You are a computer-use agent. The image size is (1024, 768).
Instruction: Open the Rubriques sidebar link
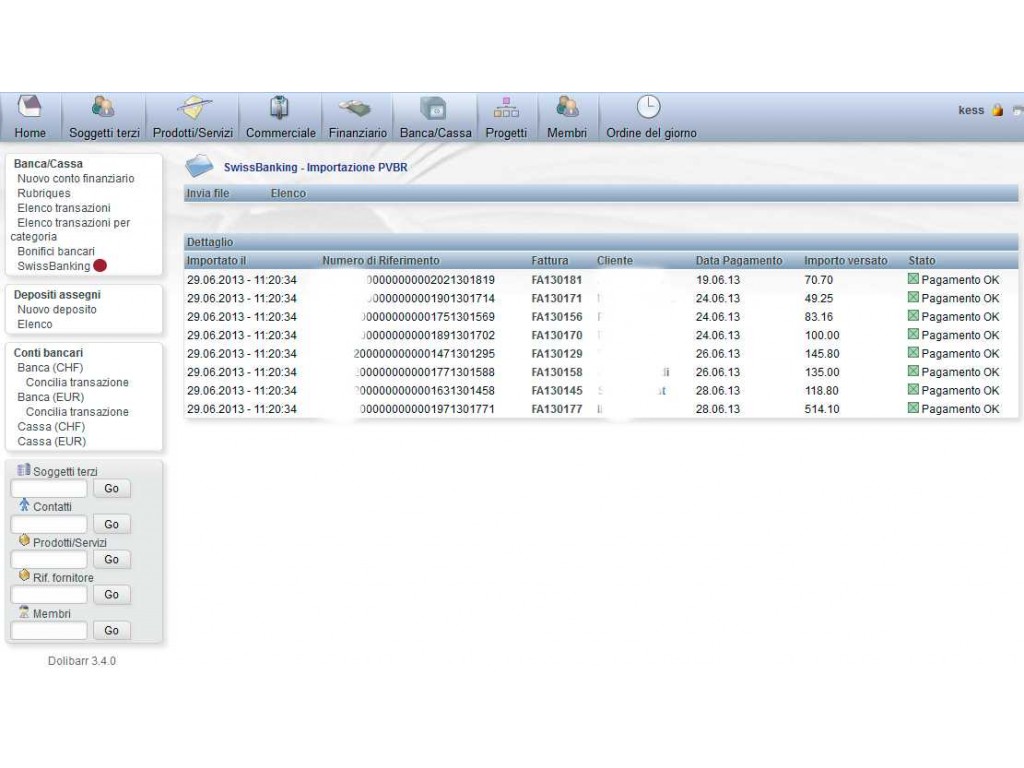click(44, 193)
